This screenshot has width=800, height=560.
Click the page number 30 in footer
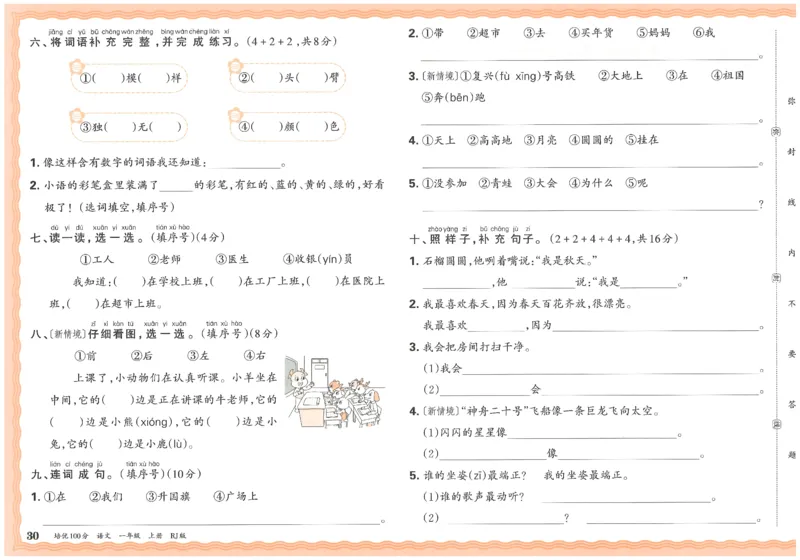[33, 538]
